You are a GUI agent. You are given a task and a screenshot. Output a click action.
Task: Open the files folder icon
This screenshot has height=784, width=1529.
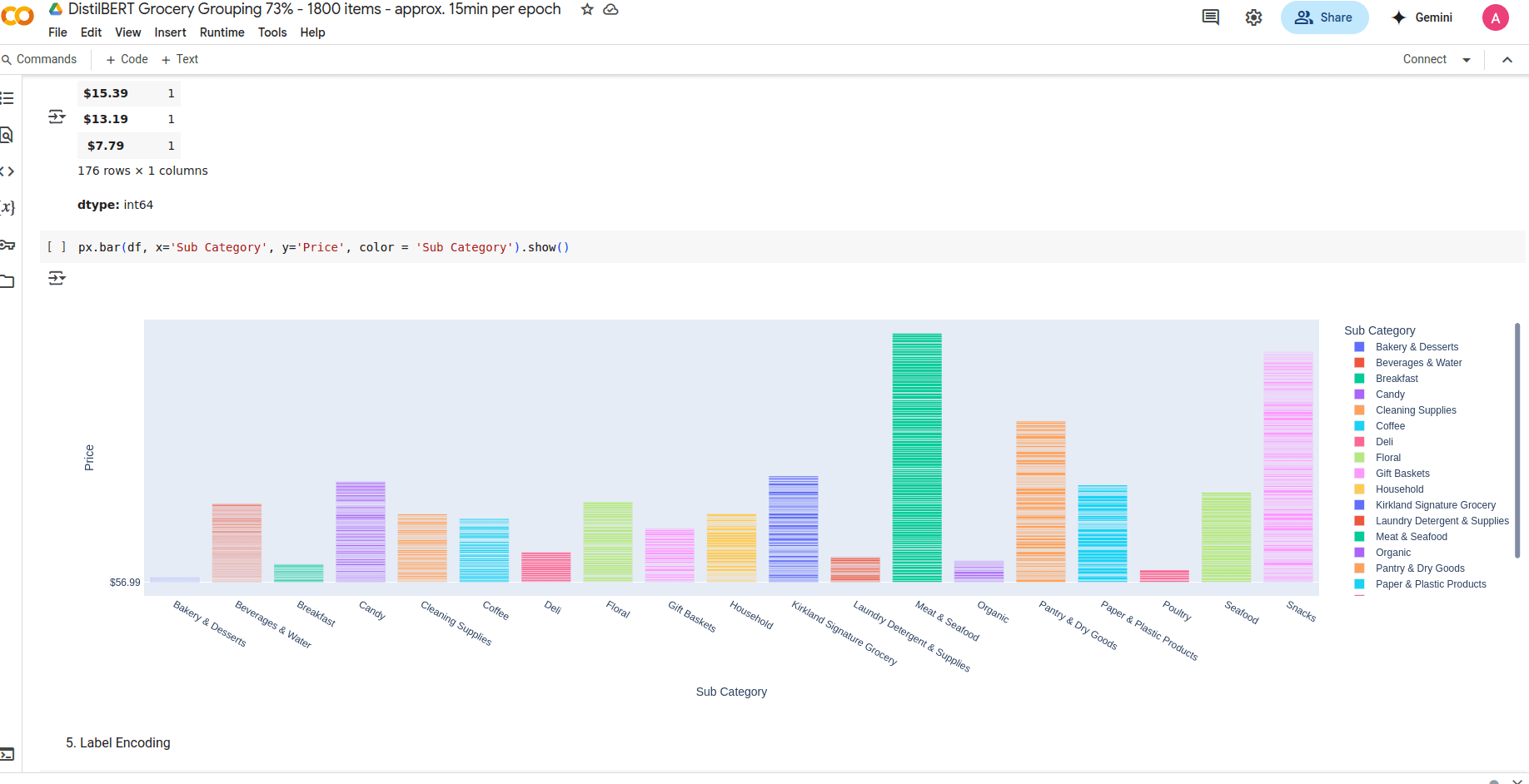tap(7, 281)
